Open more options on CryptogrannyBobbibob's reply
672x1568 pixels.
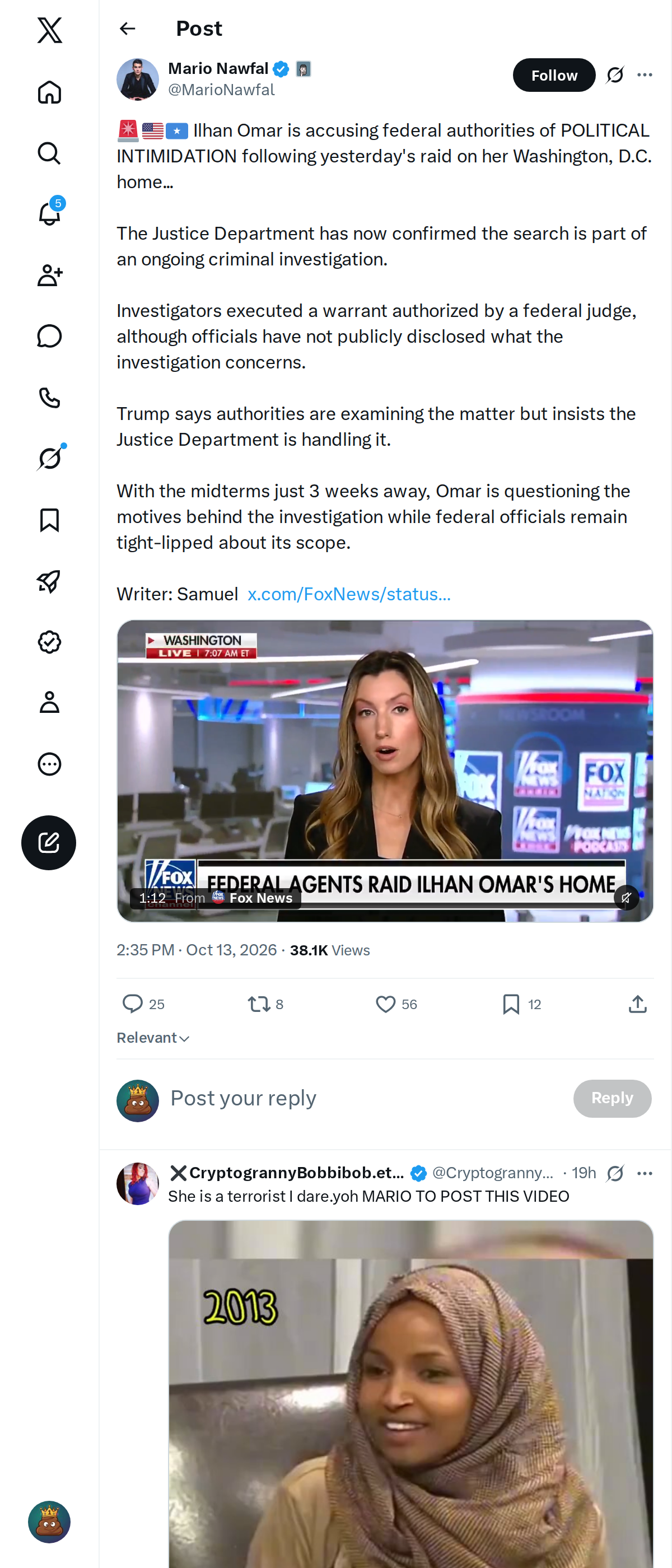(x=645, y=1173)
